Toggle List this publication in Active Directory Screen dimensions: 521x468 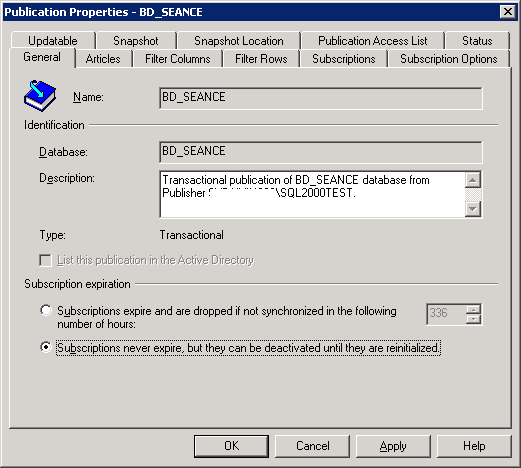click(45, 260)
